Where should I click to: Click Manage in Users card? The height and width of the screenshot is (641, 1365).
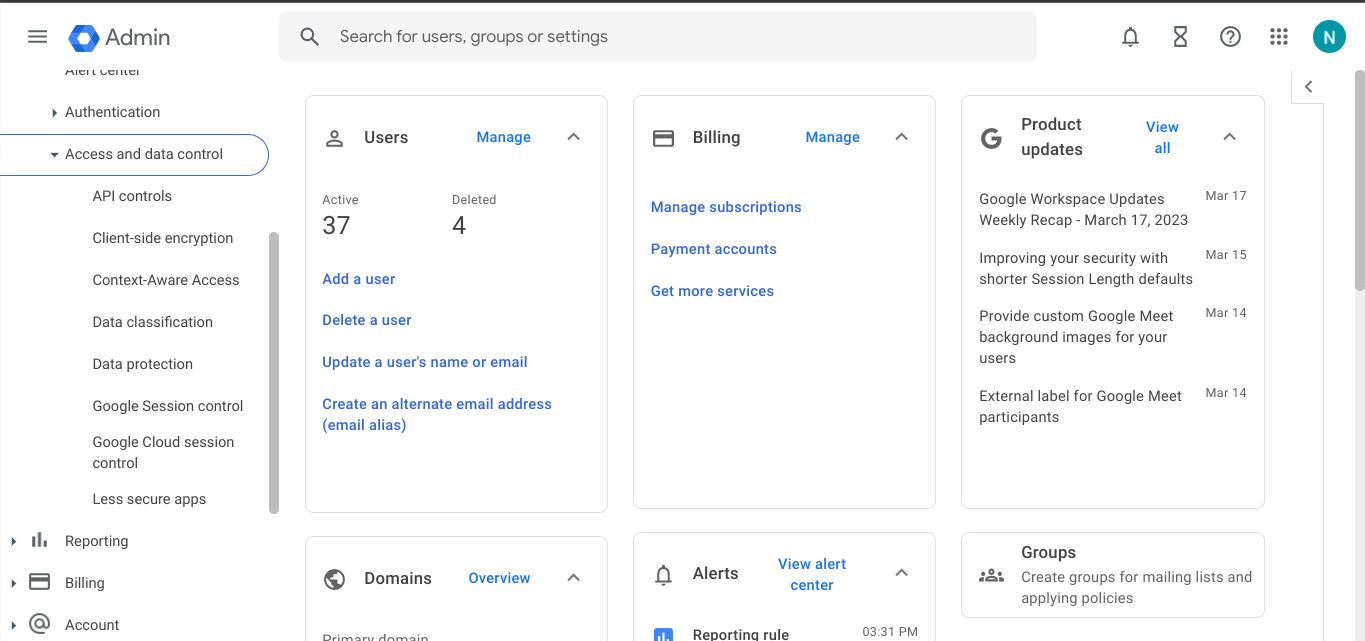coord(503,137)
